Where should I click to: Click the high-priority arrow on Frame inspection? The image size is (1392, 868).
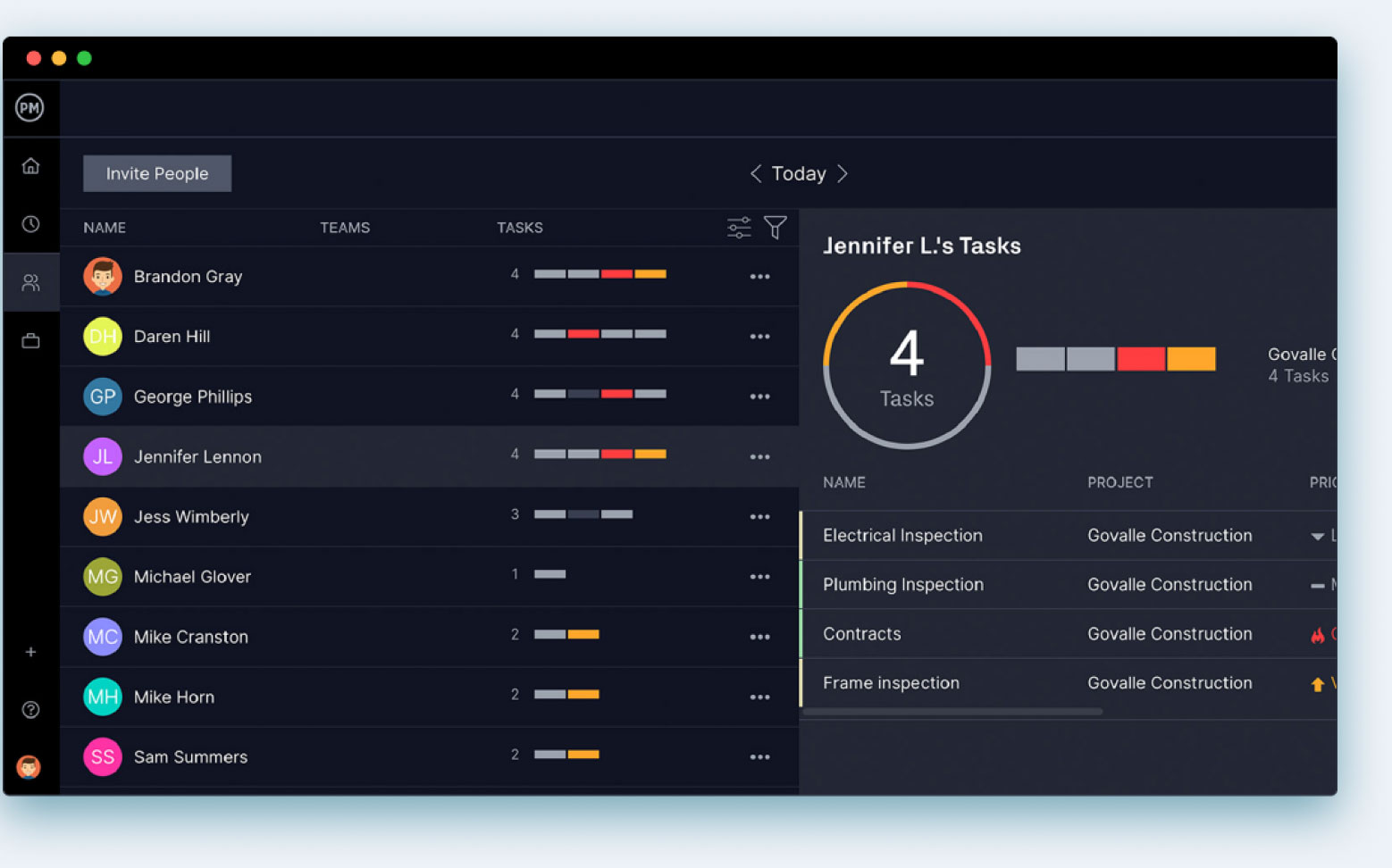[x=1318, y=683]
